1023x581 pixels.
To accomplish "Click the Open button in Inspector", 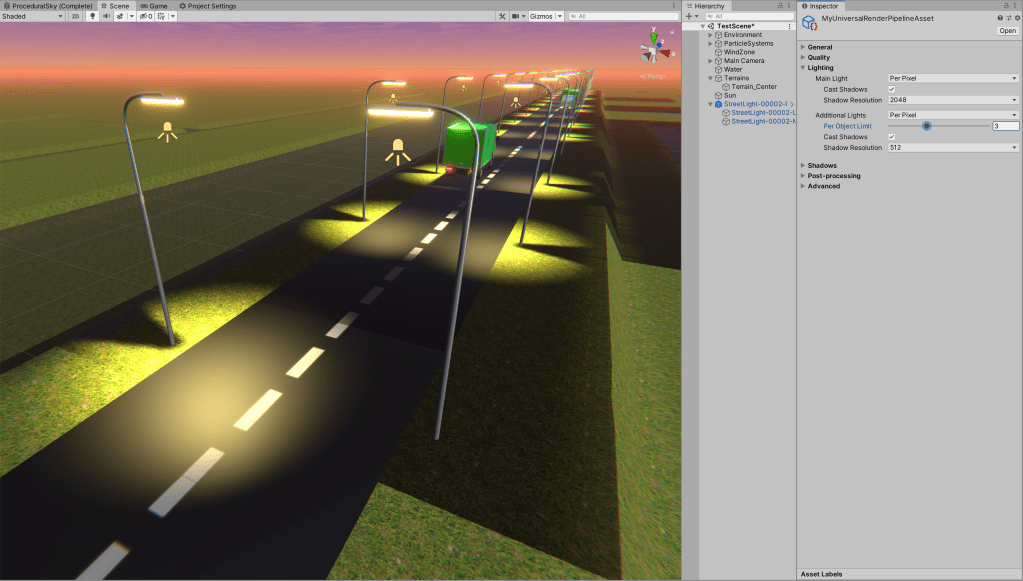I will 1007,31.
